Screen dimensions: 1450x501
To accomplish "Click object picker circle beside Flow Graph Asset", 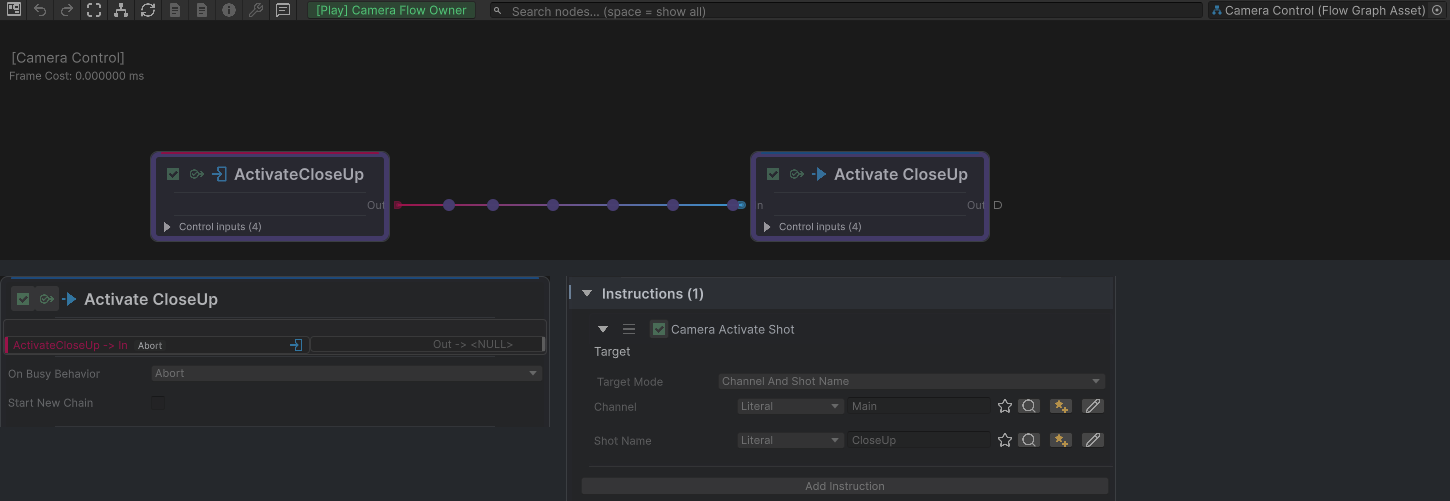I will coord(1438,10).
